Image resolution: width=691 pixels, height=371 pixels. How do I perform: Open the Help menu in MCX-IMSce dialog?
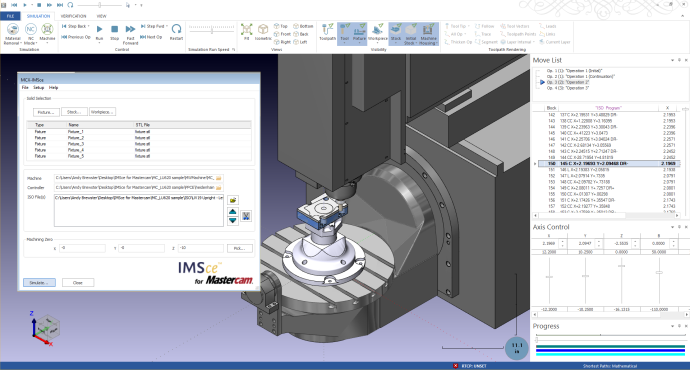[53, 88]
